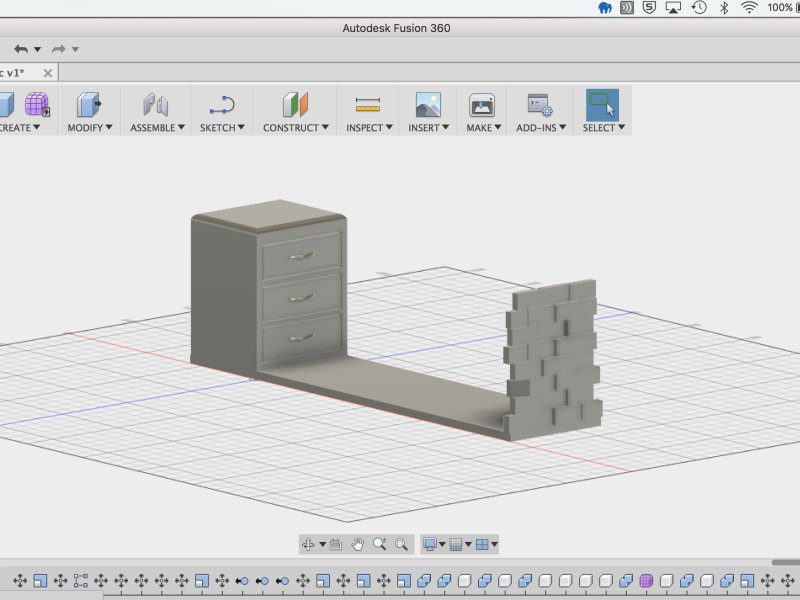Expand the Display Settings dropdown arrow
The image size is (800, 600).
point(442,544)
